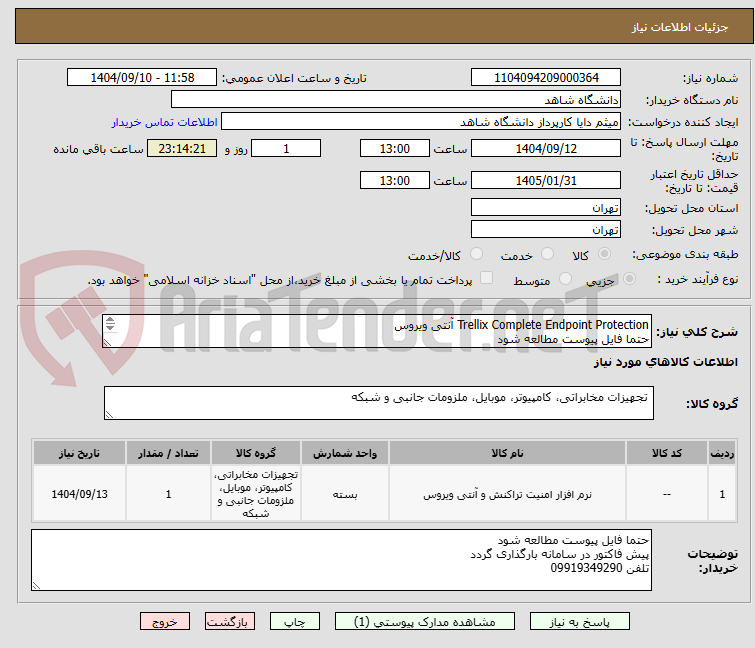Click the 'بازگشت' back button
Screen dimensions: 755x648
[x=230, y=621]
